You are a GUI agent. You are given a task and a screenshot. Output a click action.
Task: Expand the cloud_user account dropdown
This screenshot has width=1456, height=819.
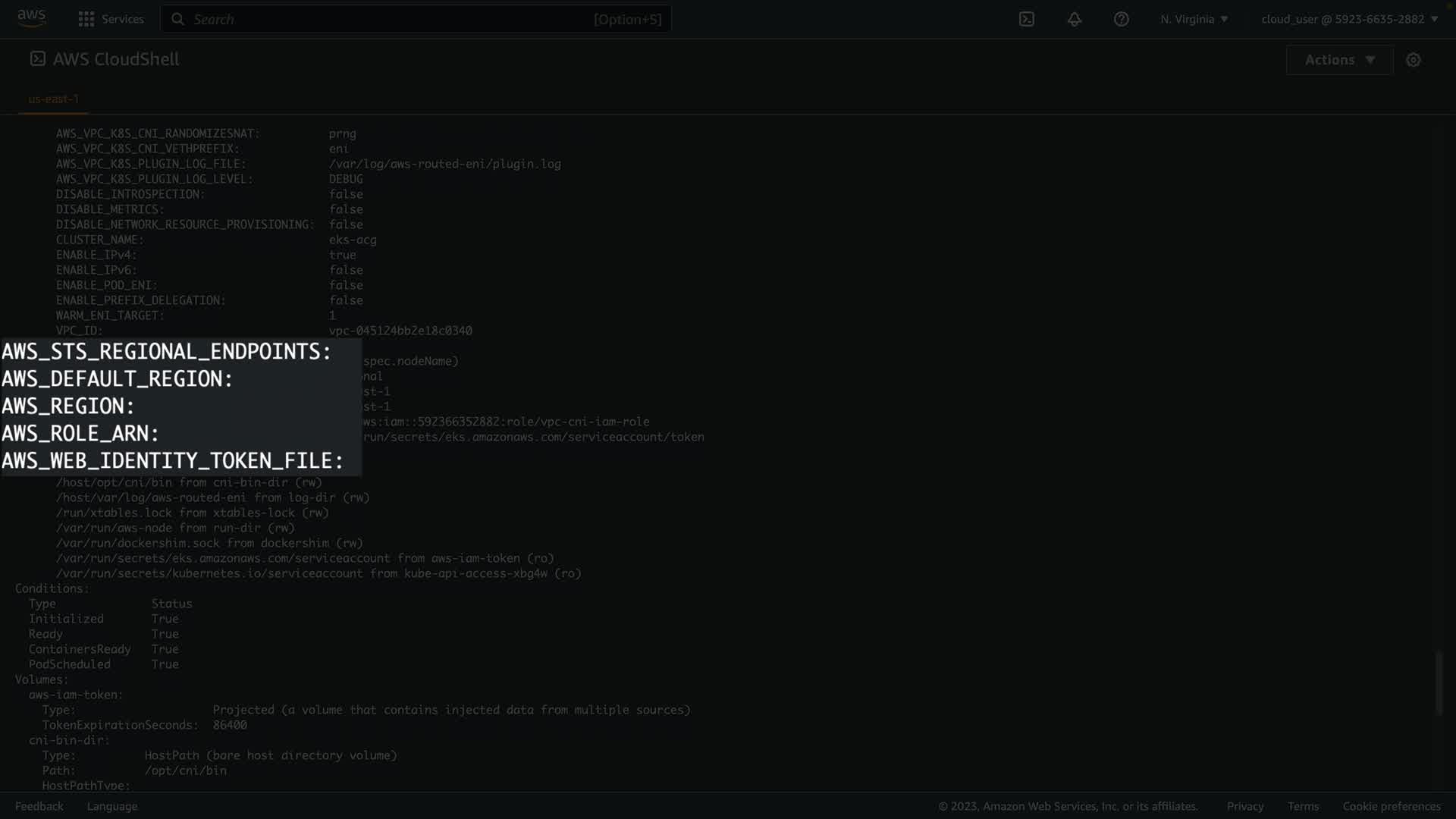coord(1349,19)
